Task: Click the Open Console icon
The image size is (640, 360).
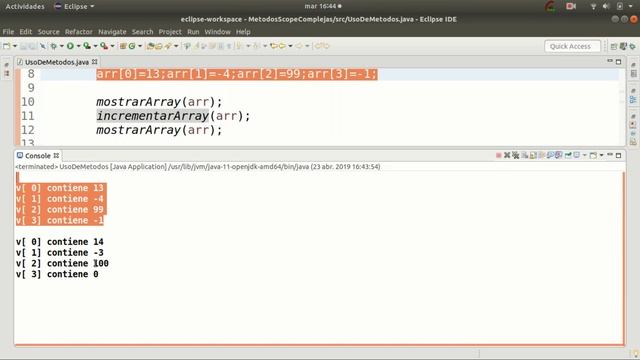Action: pyautogui.click(x=593, y=156)
